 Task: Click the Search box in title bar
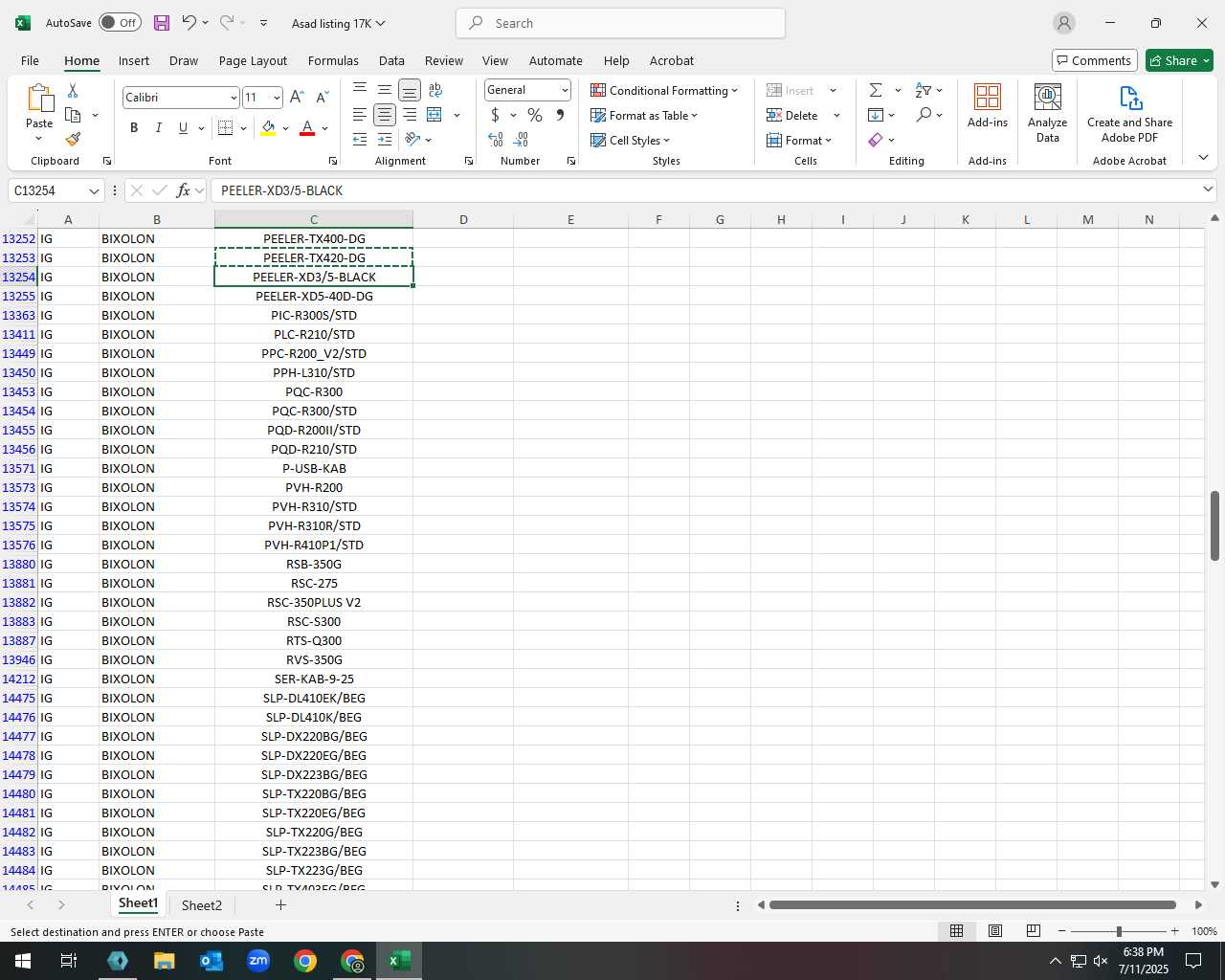click(x=621, y=23)
